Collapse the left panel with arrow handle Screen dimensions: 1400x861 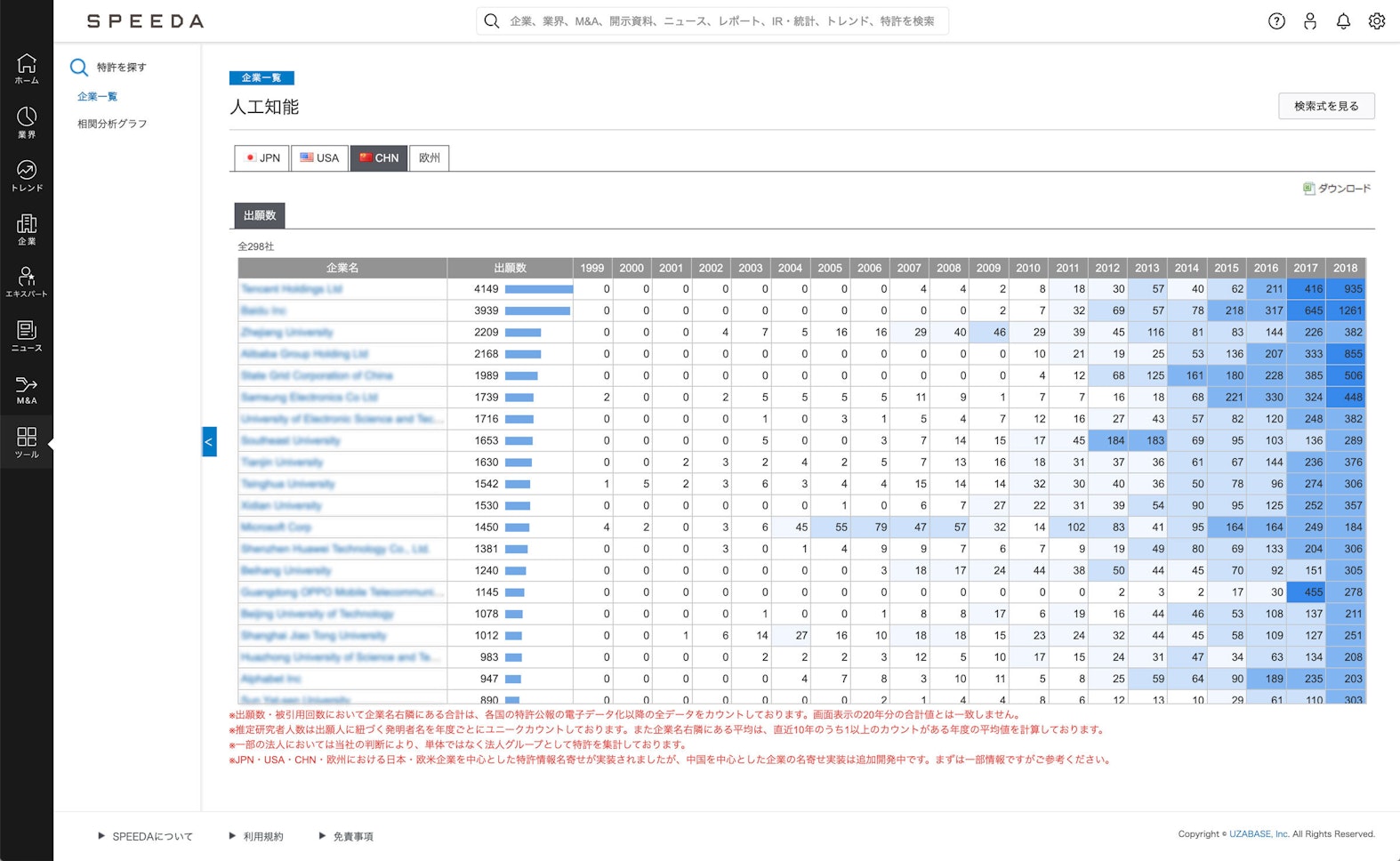(209, 441)
